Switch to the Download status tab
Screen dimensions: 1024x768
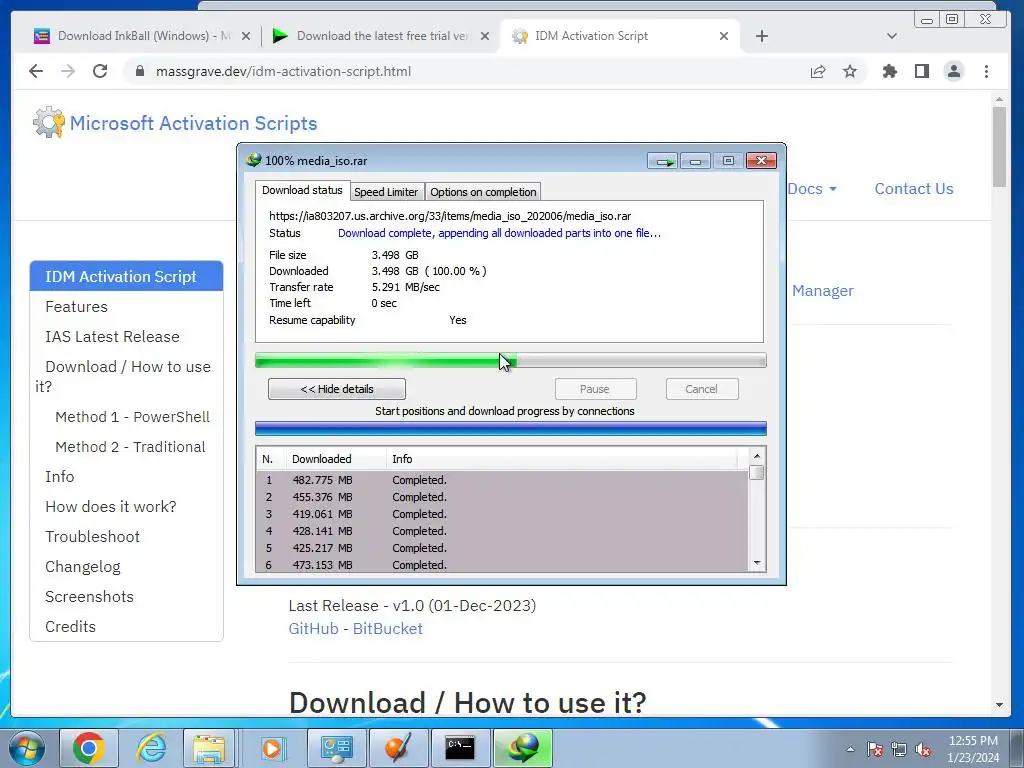(x=302, y=190)
